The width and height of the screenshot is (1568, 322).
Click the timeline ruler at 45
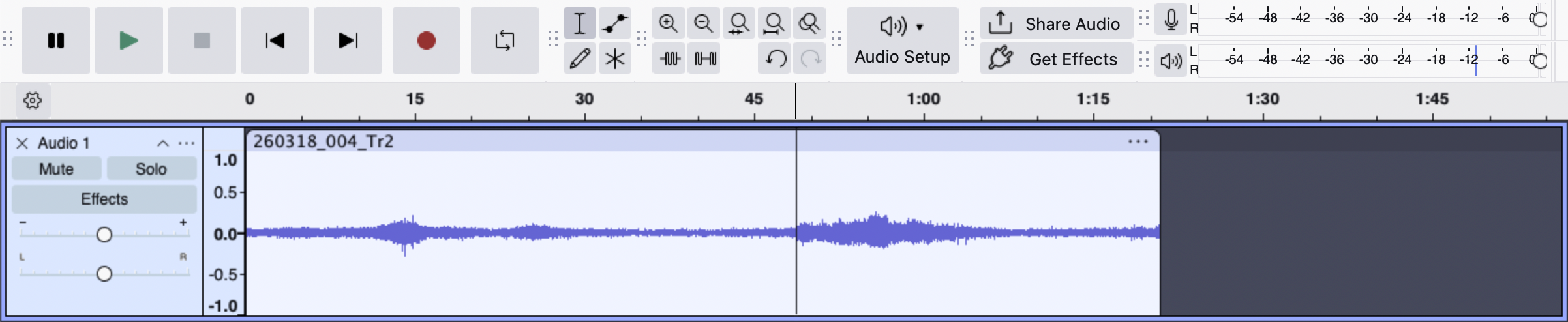[x=754, y=99]
